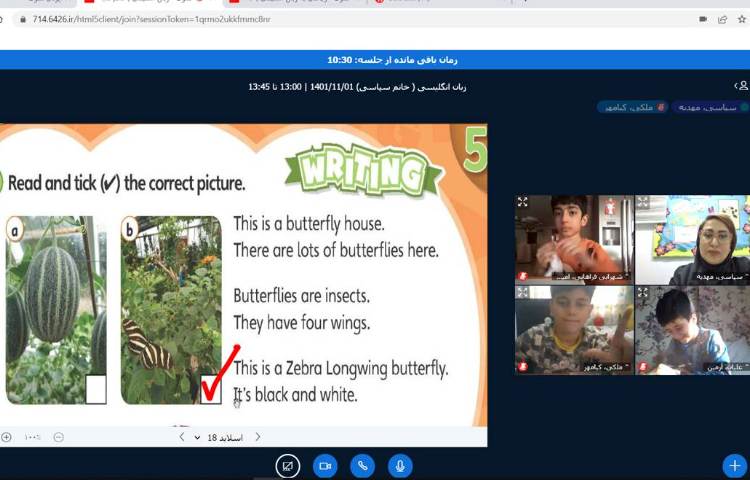Mute the microphone

coord(400,466)
